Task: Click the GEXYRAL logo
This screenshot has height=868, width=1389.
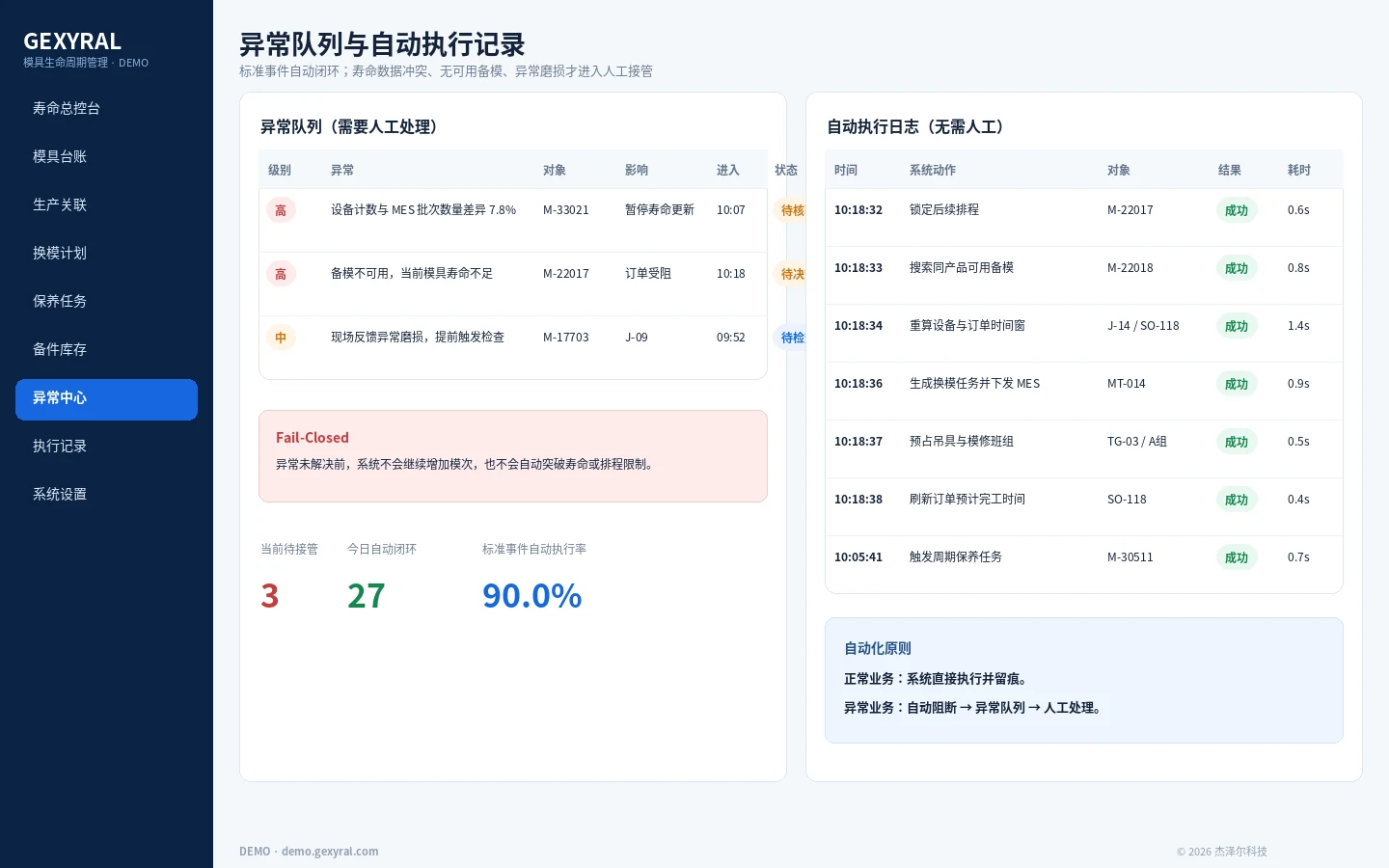Action: tap(72, 41)
